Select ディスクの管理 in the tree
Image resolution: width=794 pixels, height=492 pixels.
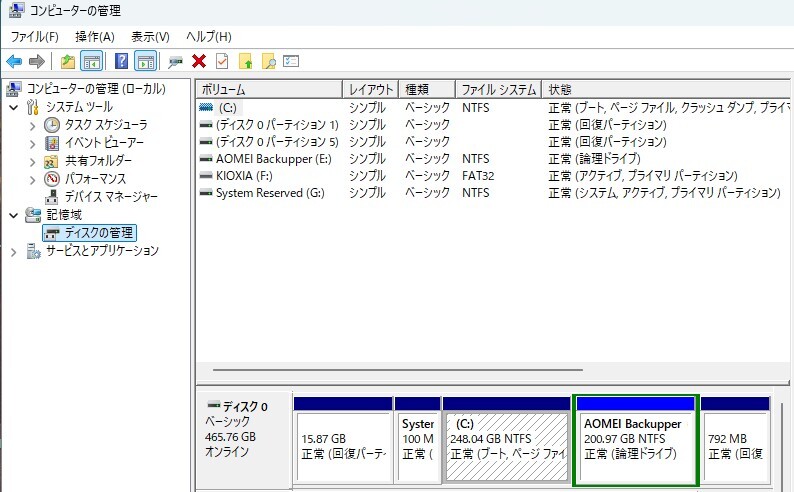click(90, 233)
